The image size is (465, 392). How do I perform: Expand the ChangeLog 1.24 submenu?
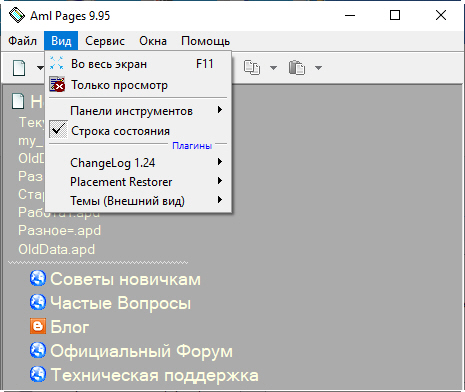click(138, 163)
